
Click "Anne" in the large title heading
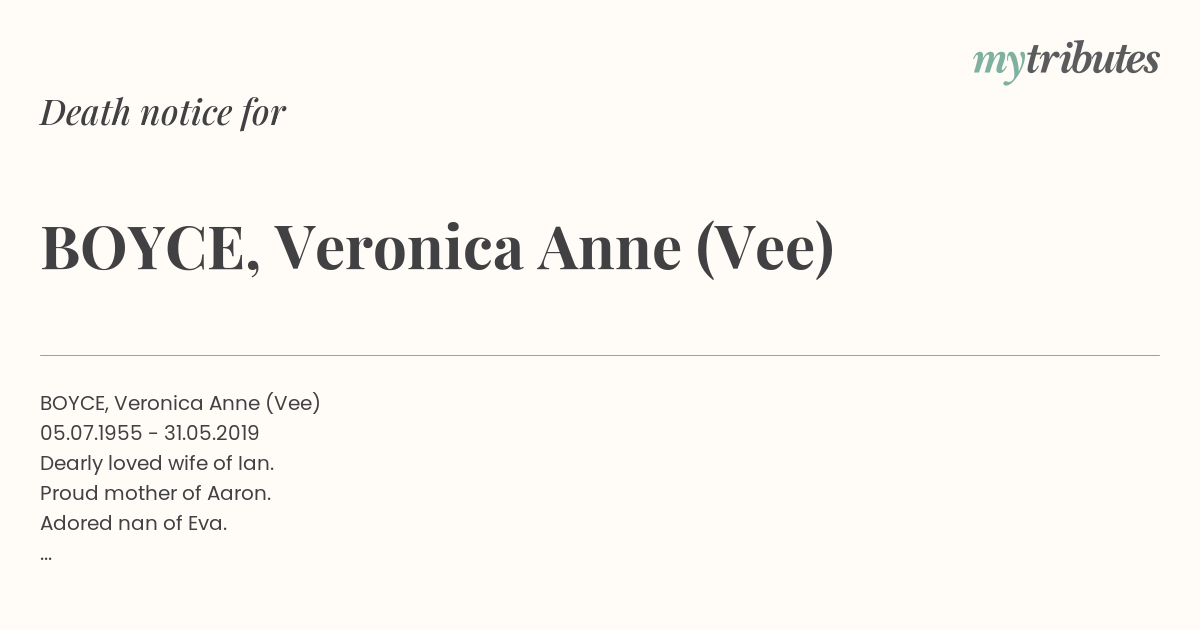(609, 248)
